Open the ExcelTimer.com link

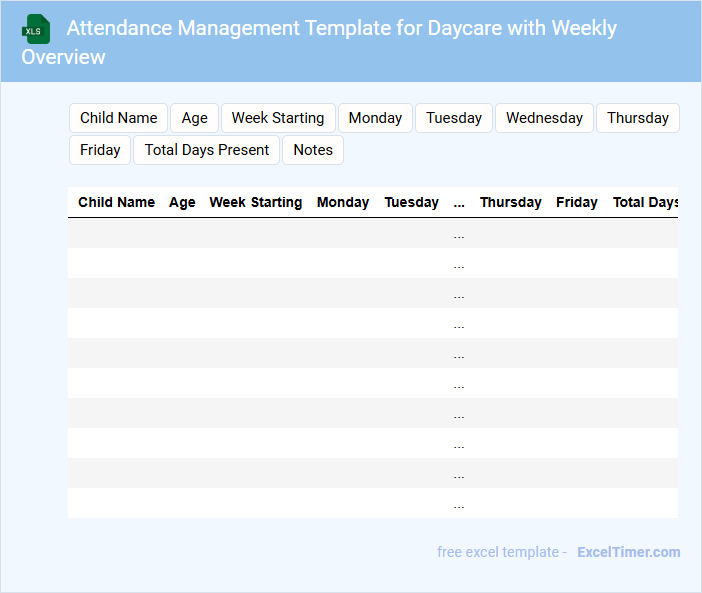(628, 552)
